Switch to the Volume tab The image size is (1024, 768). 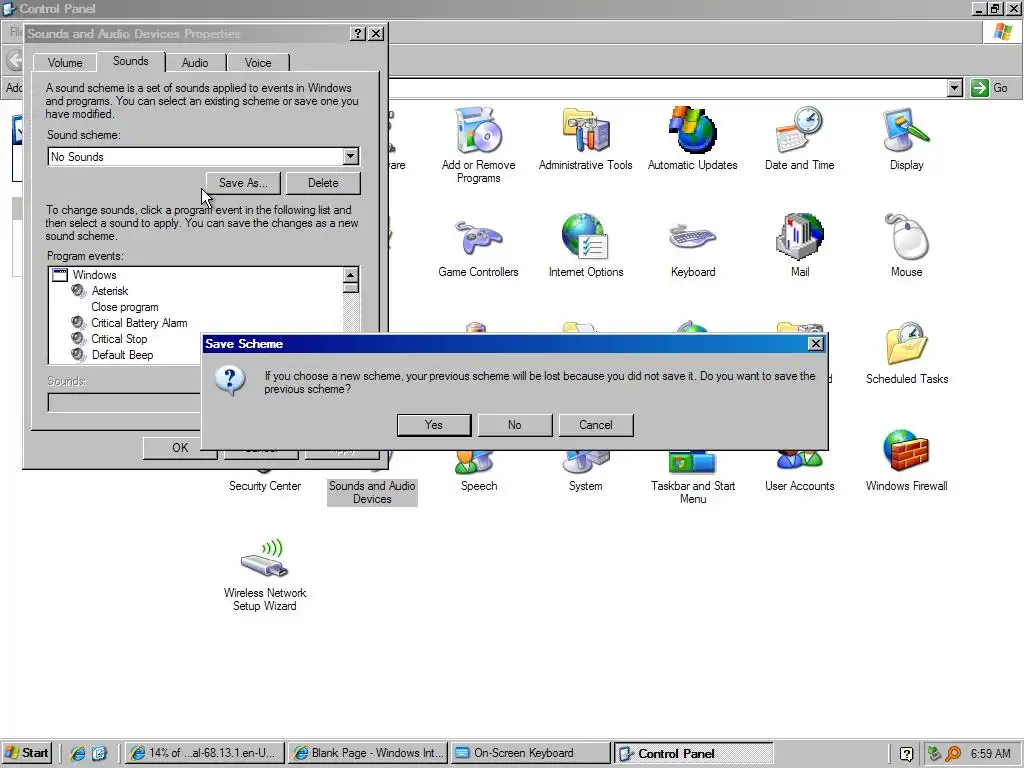click(65, 63)
